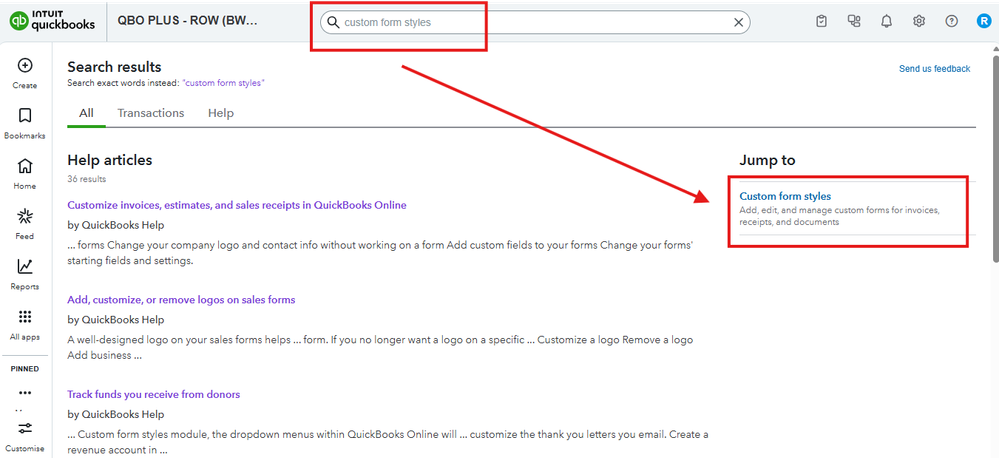Open the R user profile avatar
Viewport: 999px width, 458px height.
point(984,22)
